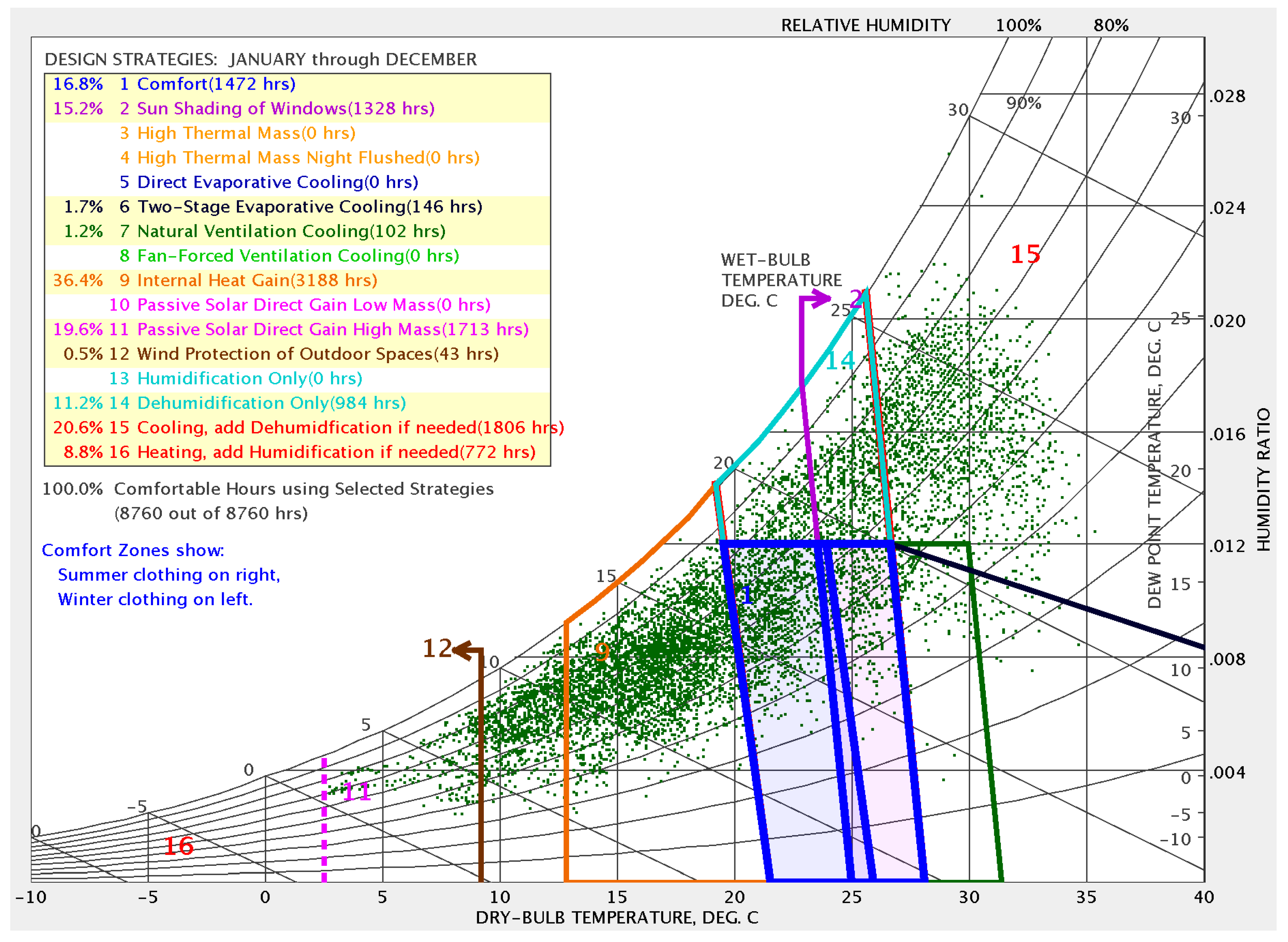Select "2 Sun Shading of Windows(1328 hrs)" row

pos(297,109)
